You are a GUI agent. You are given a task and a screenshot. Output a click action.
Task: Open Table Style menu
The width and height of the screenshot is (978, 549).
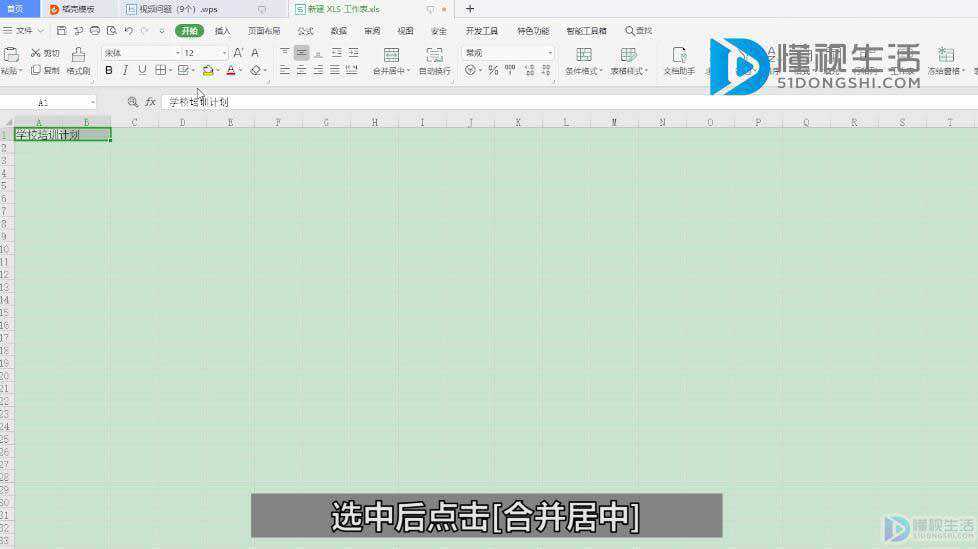tap(629, 61)
